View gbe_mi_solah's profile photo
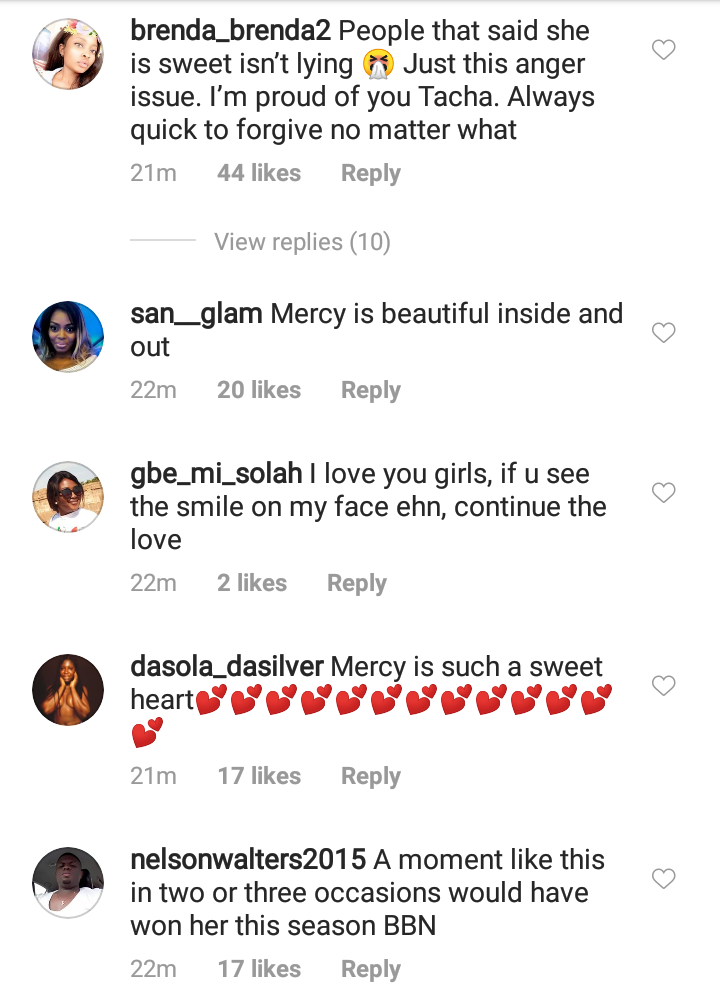Viewport: 720px width, 993px height. click(69, 496)
